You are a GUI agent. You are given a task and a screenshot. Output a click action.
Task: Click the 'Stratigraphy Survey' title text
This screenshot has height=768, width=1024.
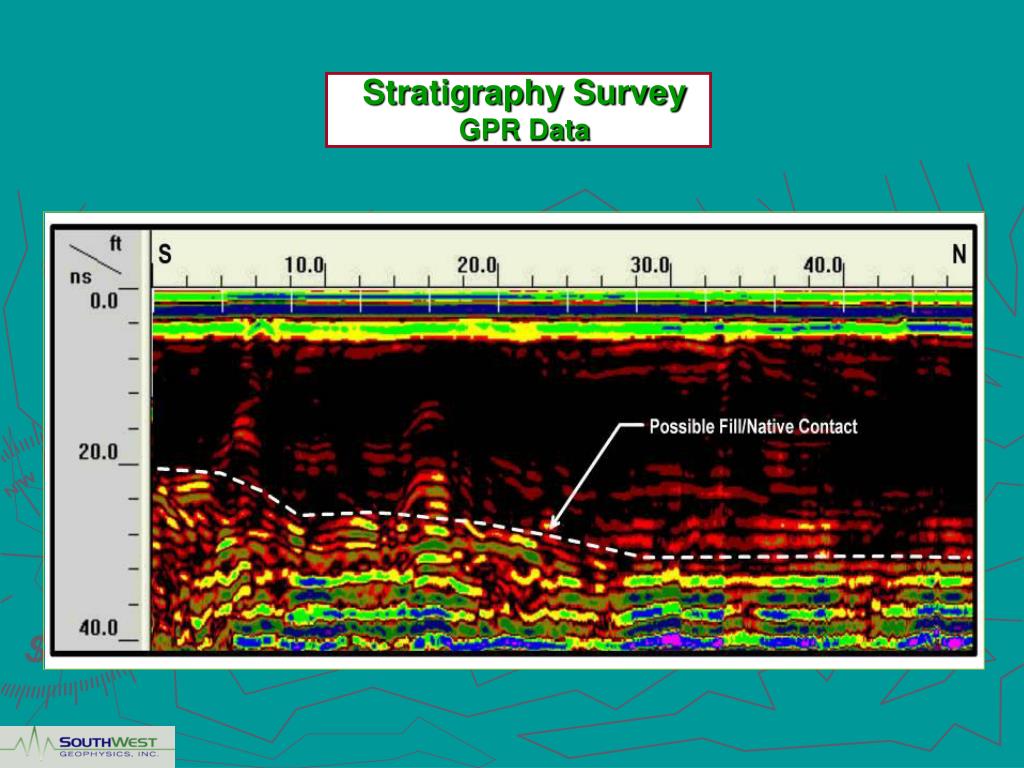coord(524,93)
